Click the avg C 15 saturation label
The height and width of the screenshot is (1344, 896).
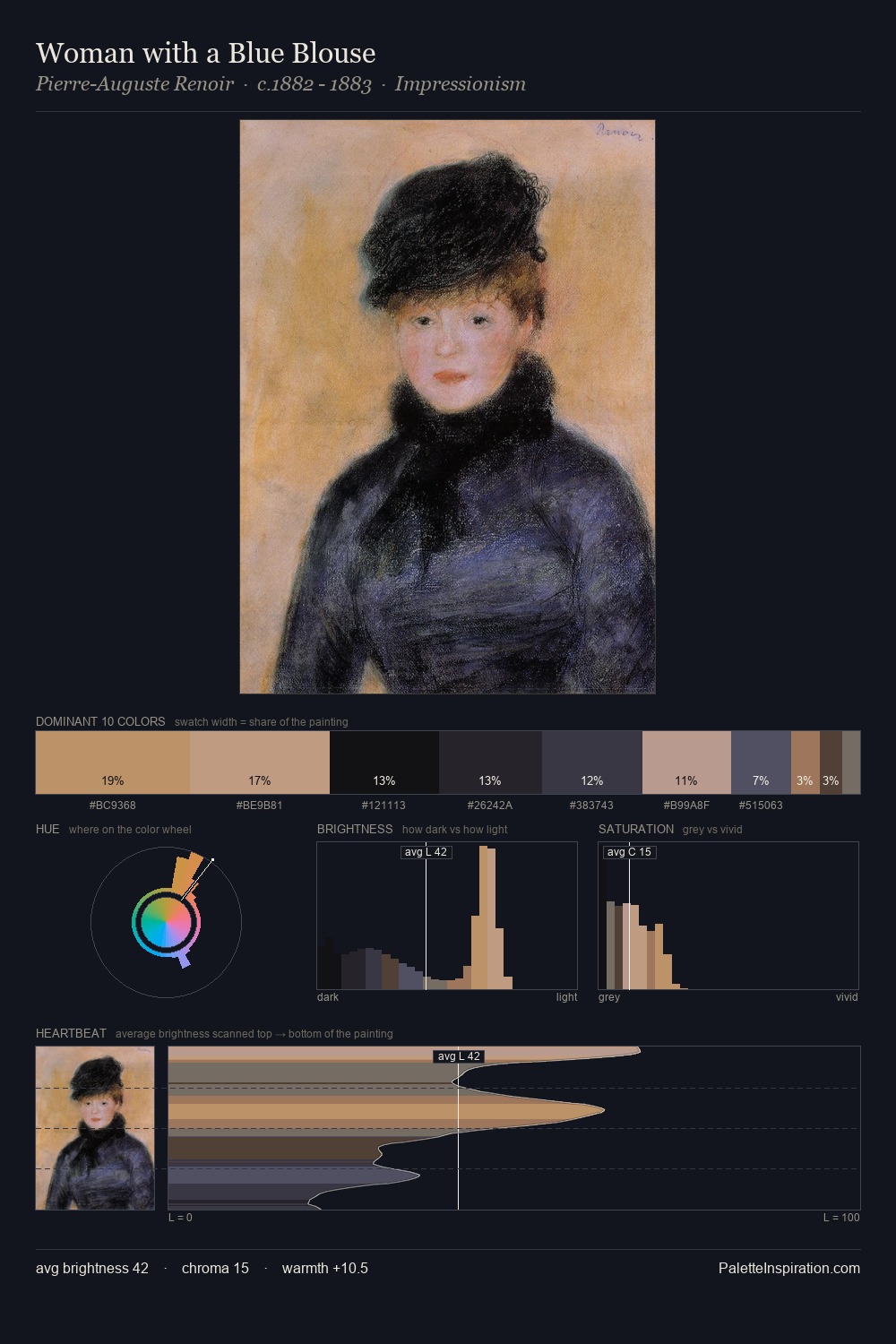point(629,852)
